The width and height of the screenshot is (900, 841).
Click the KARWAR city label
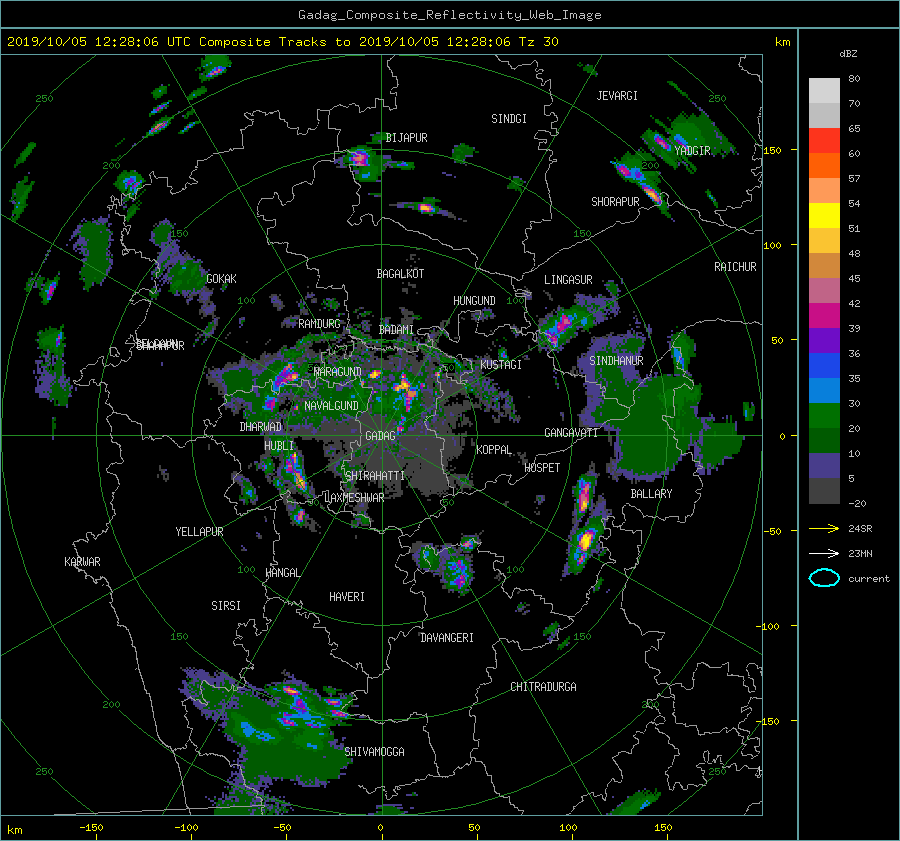82,562
